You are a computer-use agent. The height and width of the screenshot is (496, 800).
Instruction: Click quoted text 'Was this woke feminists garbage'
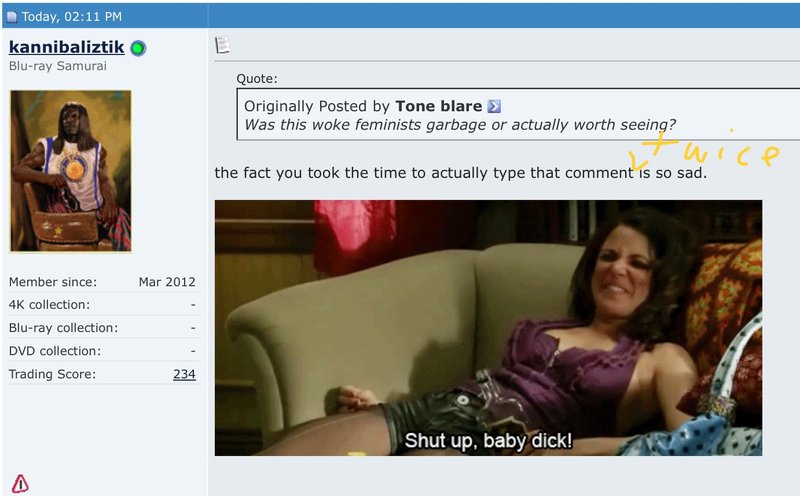click(365, 125)
